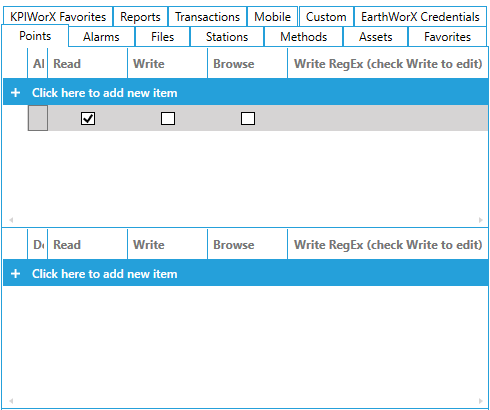This screenshot has width=490, height=410.
Task: Sort lower grid by Browse column header
Action: [247, 245]
